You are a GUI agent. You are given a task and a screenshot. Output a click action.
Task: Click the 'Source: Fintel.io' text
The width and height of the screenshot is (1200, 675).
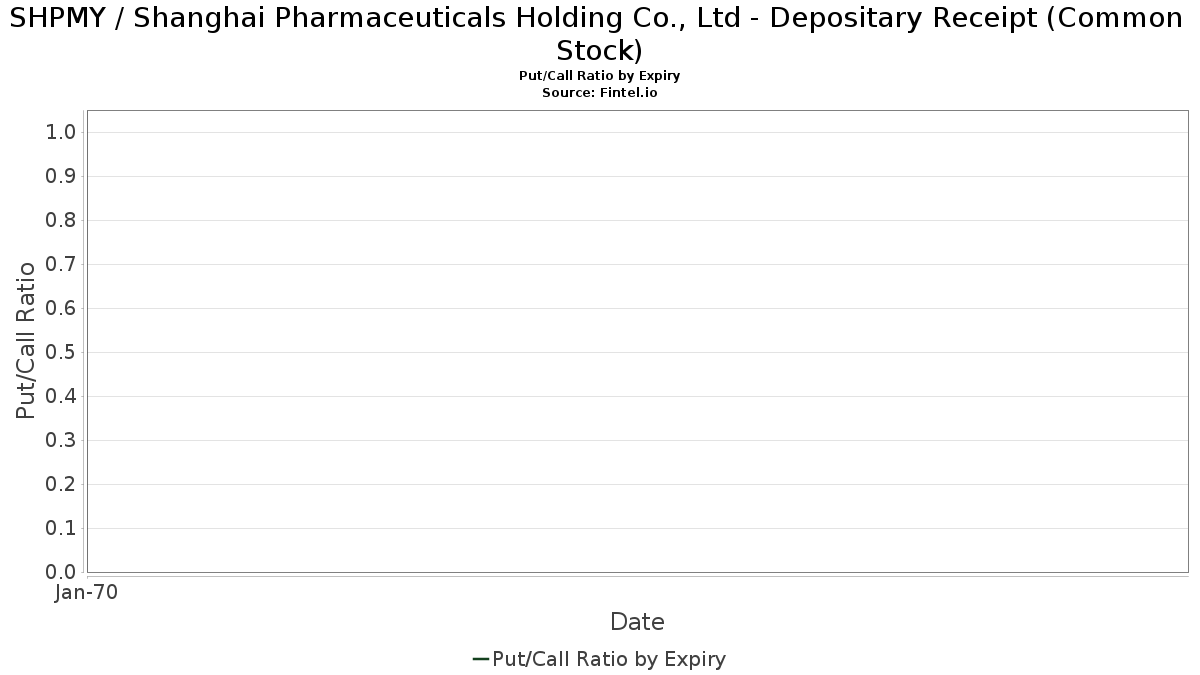pos(600,92)
